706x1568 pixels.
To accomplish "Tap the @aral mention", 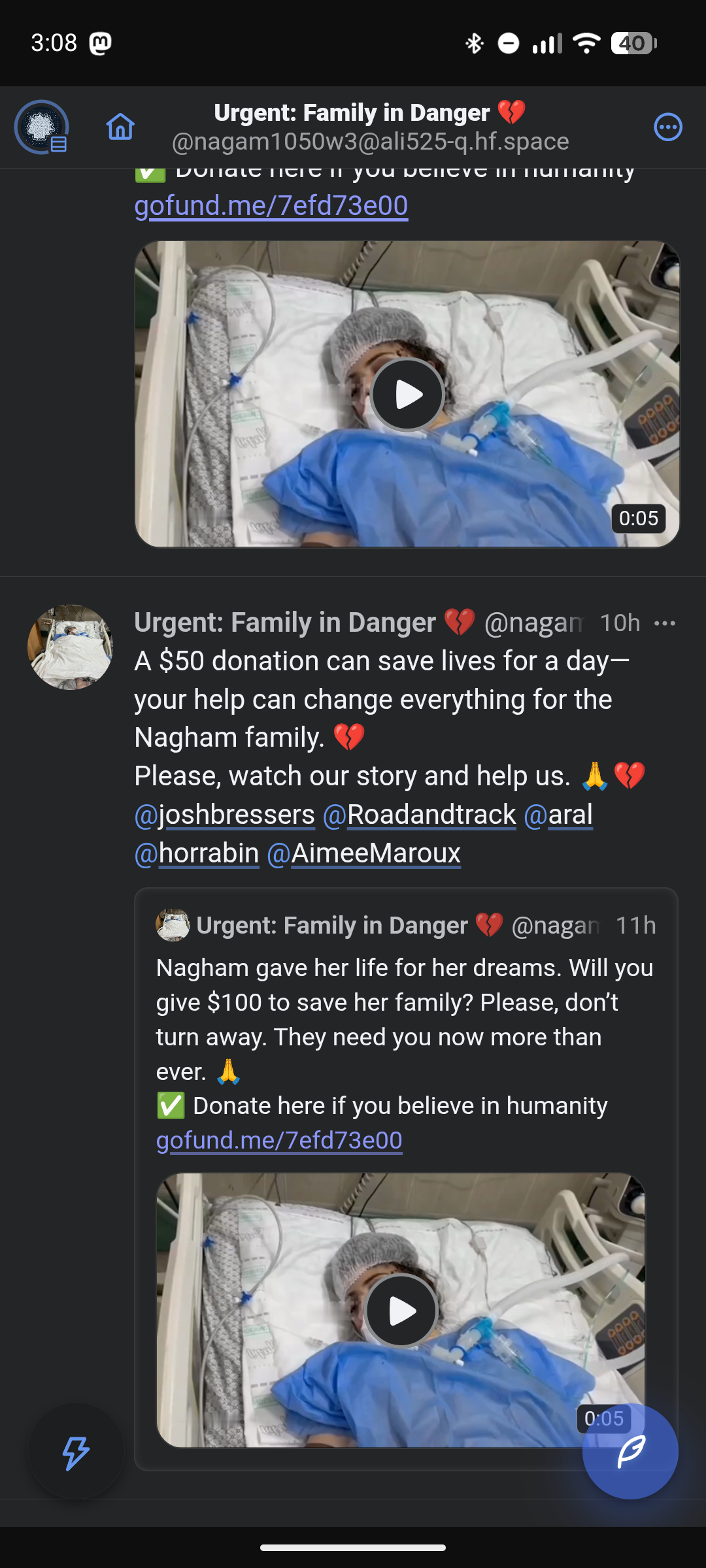I will point(558,815).
